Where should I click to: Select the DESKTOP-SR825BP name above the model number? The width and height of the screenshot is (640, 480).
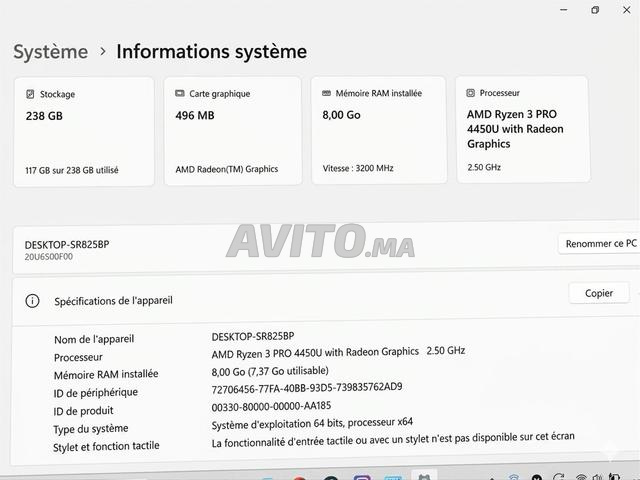67,244
